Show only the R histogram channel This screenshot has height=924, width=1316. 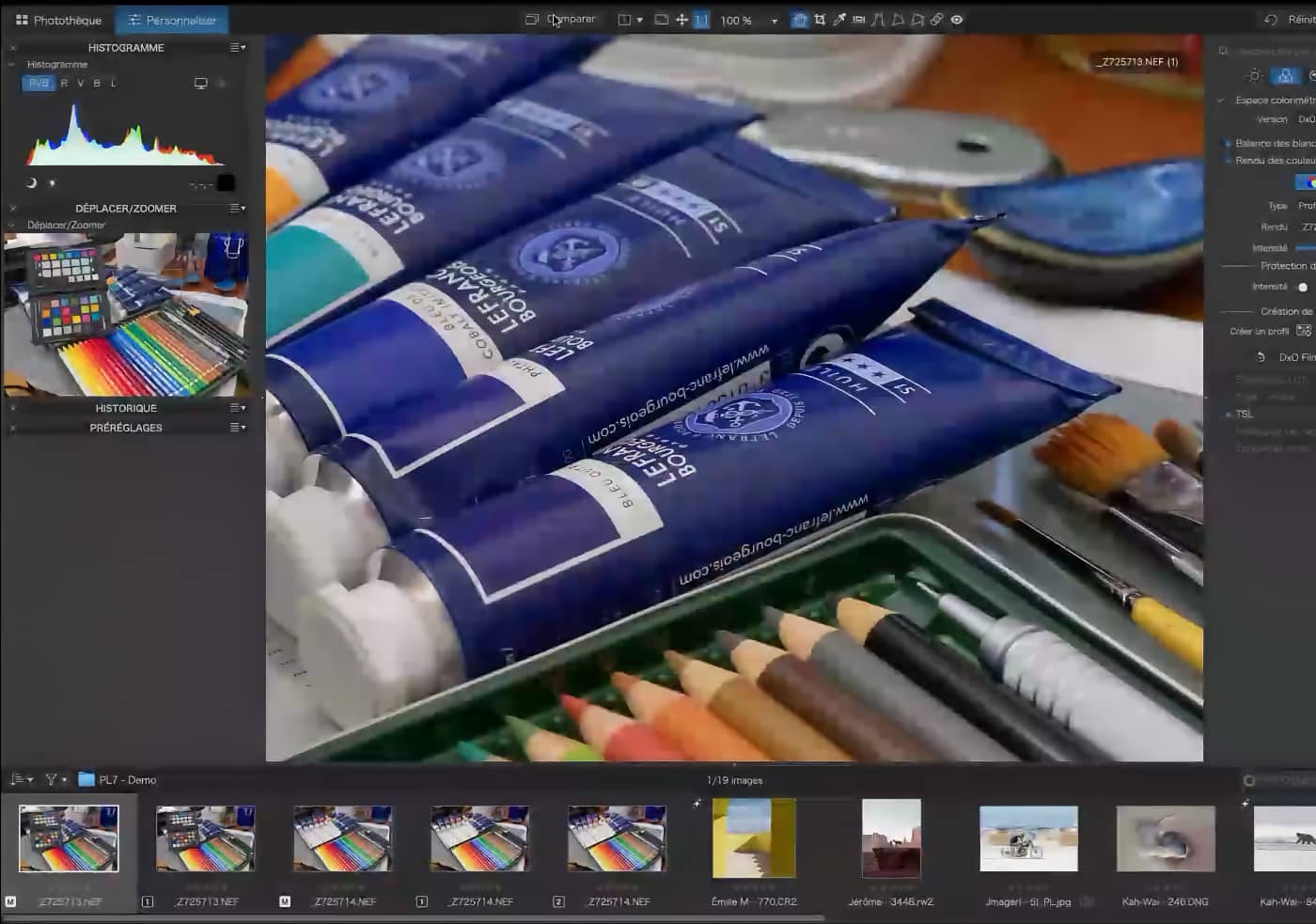tap(64, 84)
